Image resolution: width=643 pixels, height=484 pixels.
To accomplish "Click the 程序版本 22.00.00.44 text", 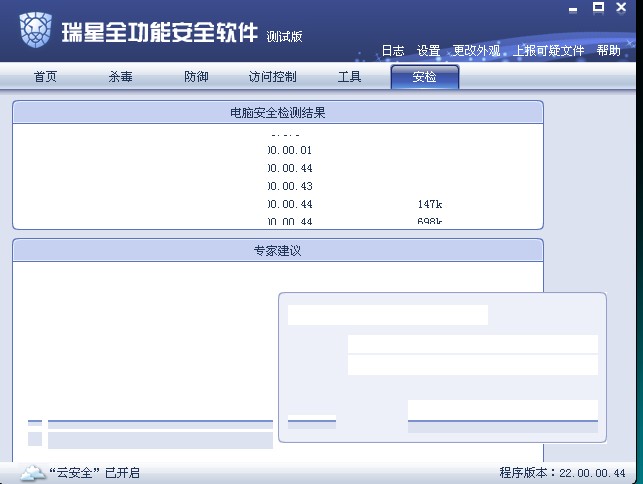I will [562, 473].
